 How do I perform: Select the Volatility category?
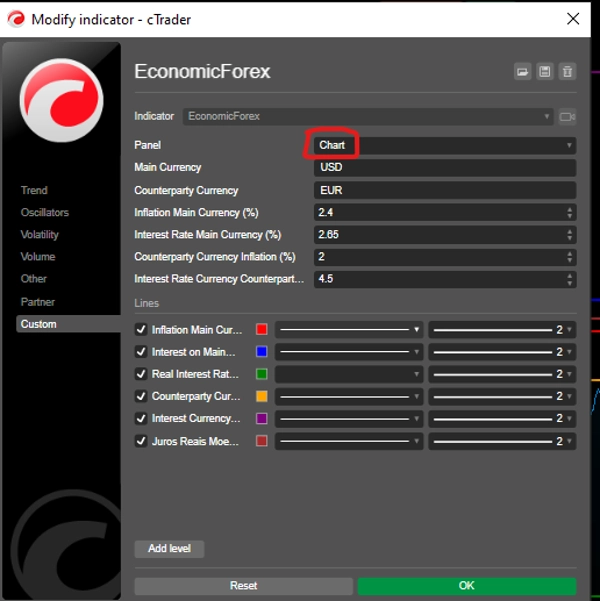[40, 234]
